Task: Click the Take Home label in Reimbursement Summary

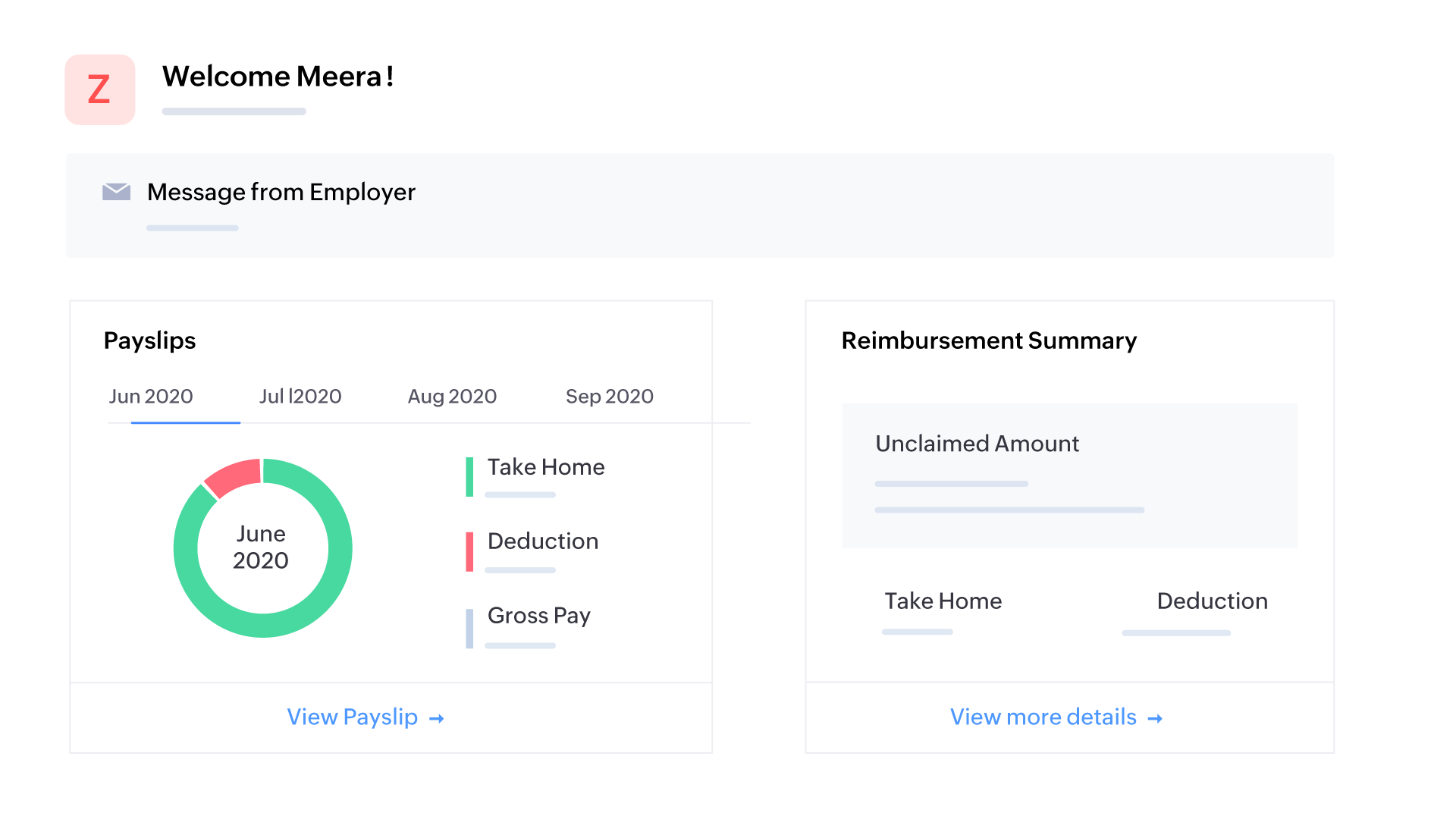Action: (943, 601)
